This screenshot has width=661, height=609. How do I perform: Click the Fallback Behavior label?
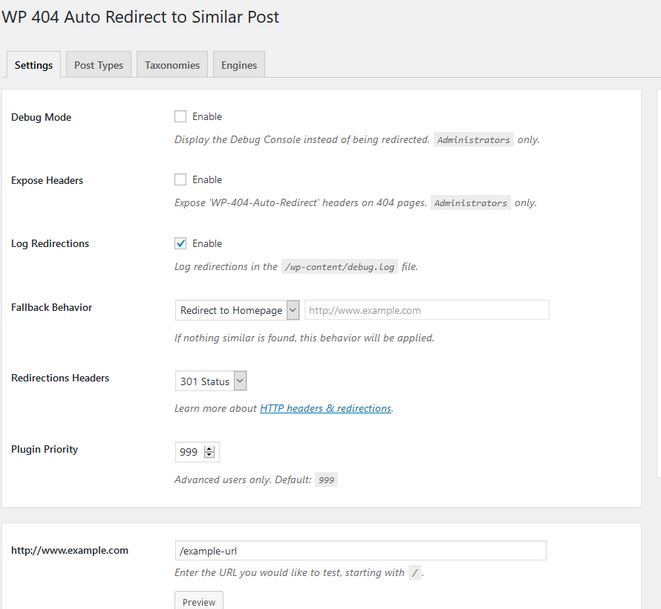51,307
